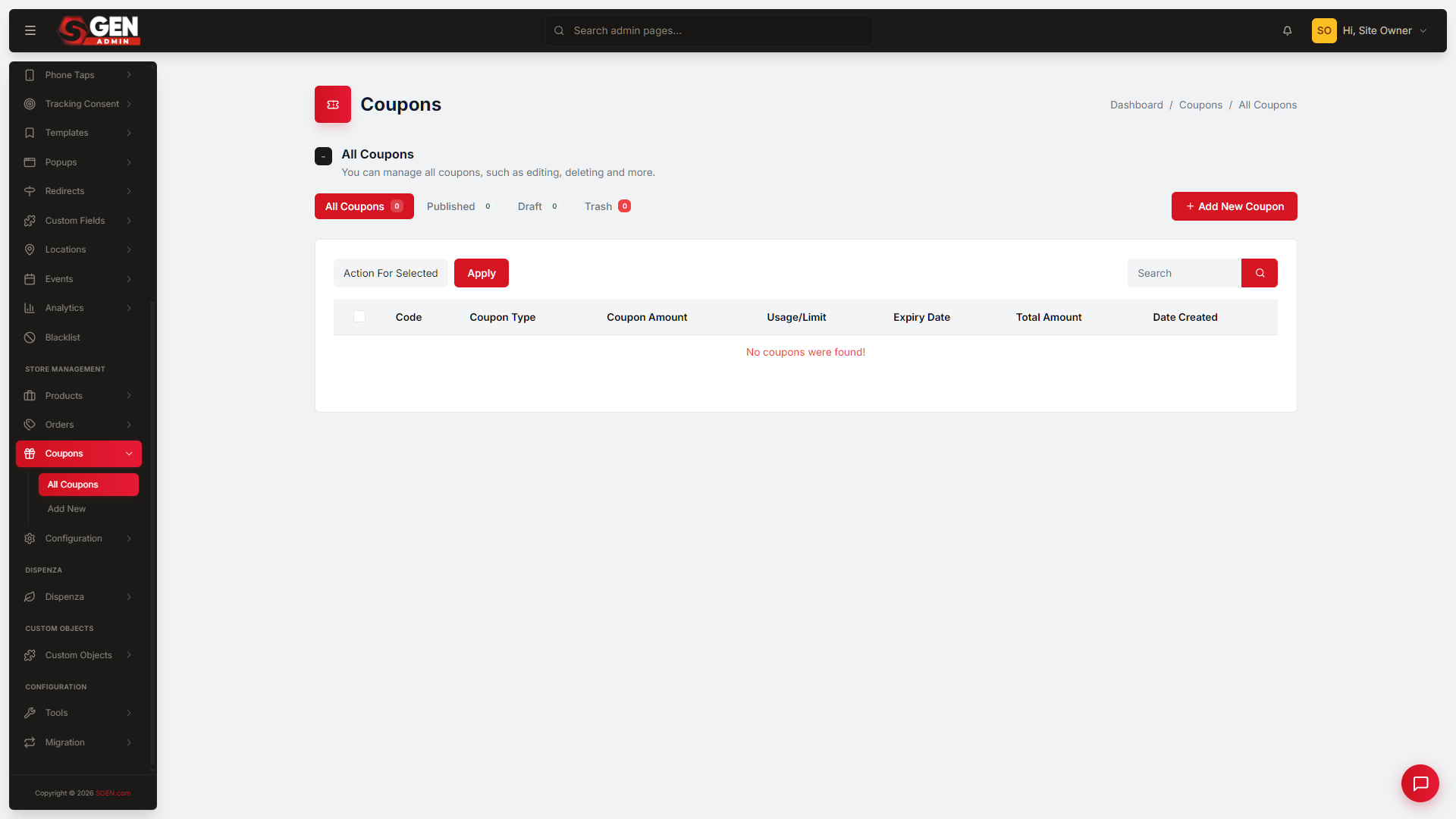Click the All Coupons breadcrumb
The width and height of the screenshot is (1456, 819).
[1267, 105]
